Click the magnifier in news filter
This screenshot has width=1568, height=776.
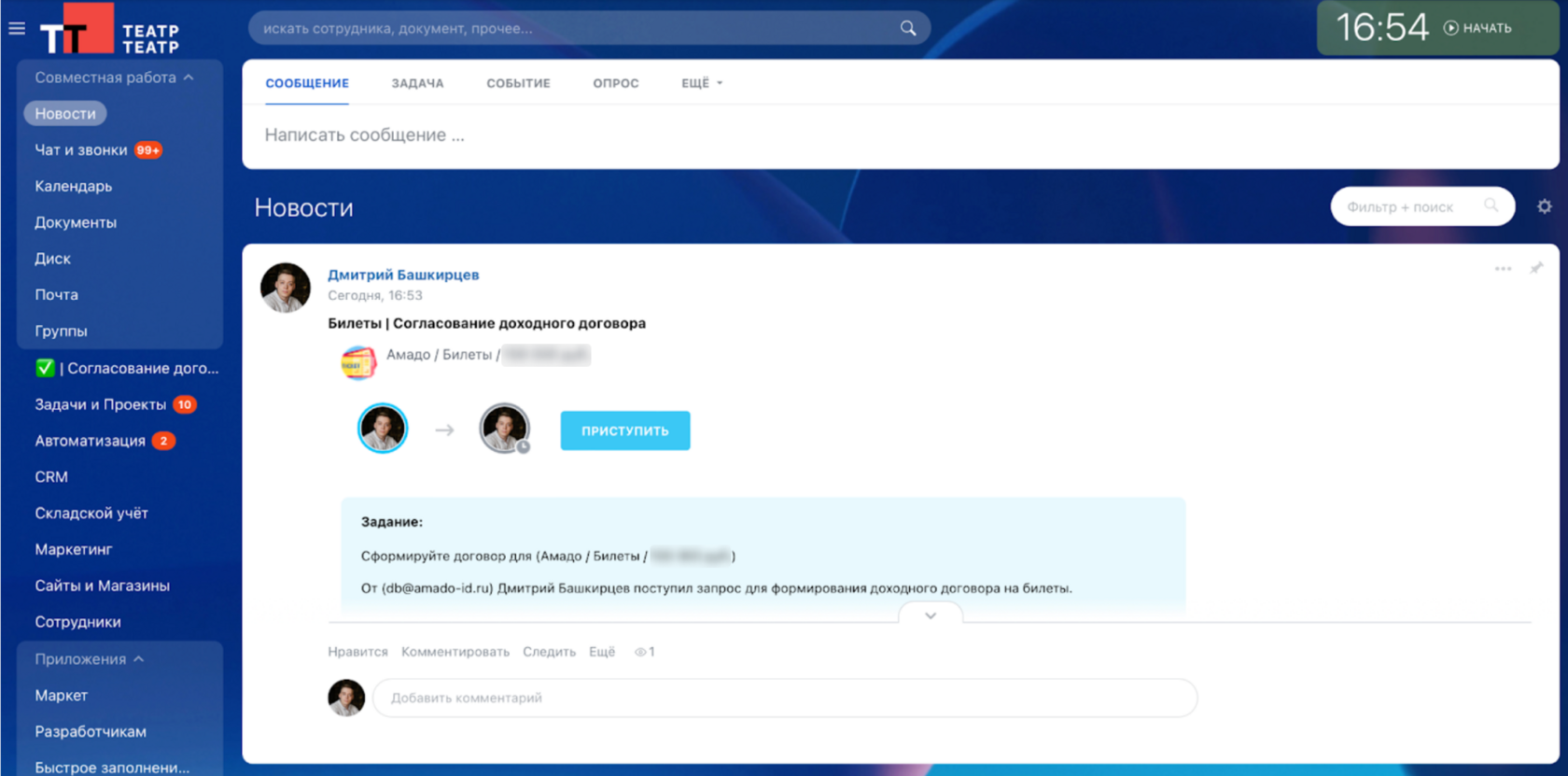(1491, 205)
